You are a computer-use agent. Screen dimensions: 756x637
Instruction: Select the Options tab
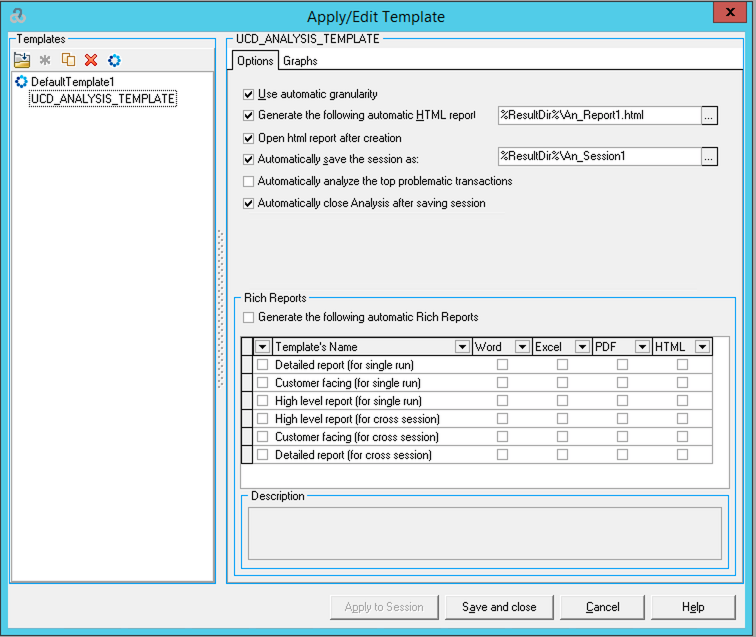255,61
